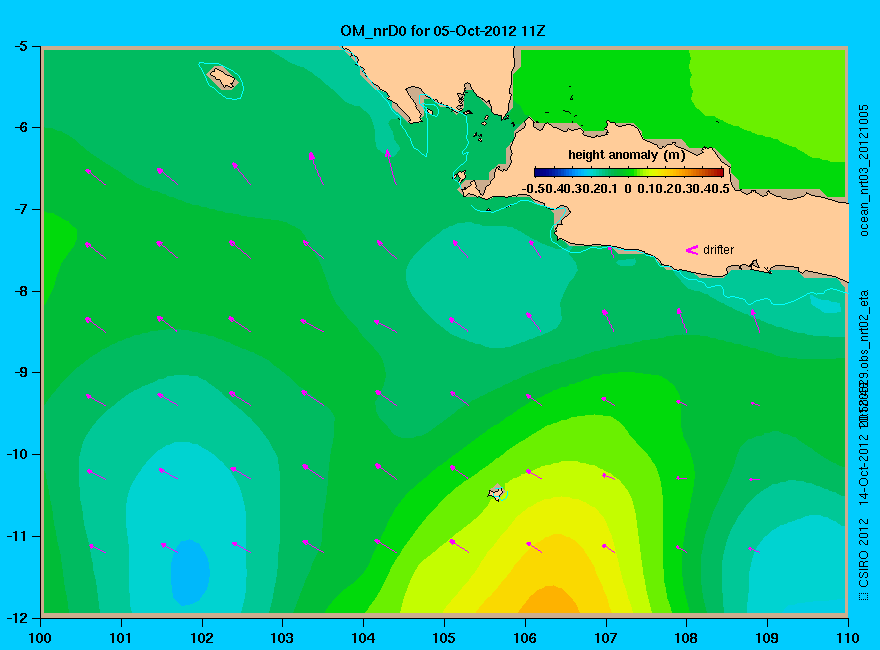Click the y-axis label -10

17,454
